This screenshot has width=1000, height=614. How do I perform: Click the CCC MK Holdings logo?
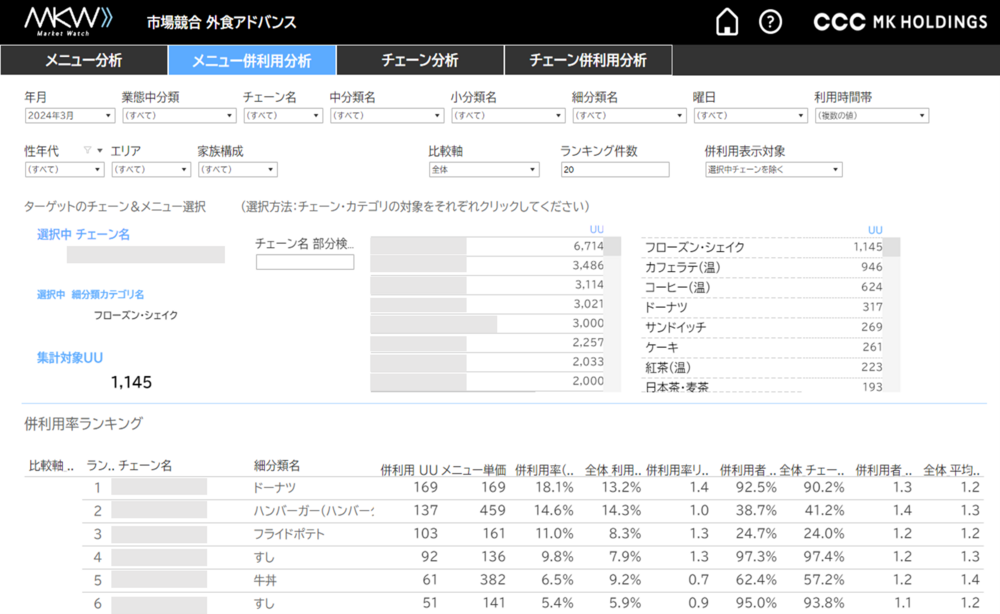click(900, 22)
